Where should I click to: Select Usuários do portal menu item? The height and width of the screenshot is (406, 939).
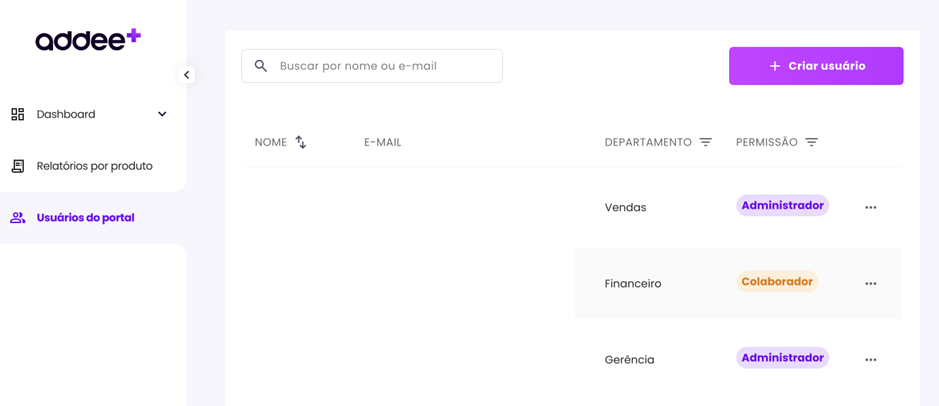[x=86, y=217]
